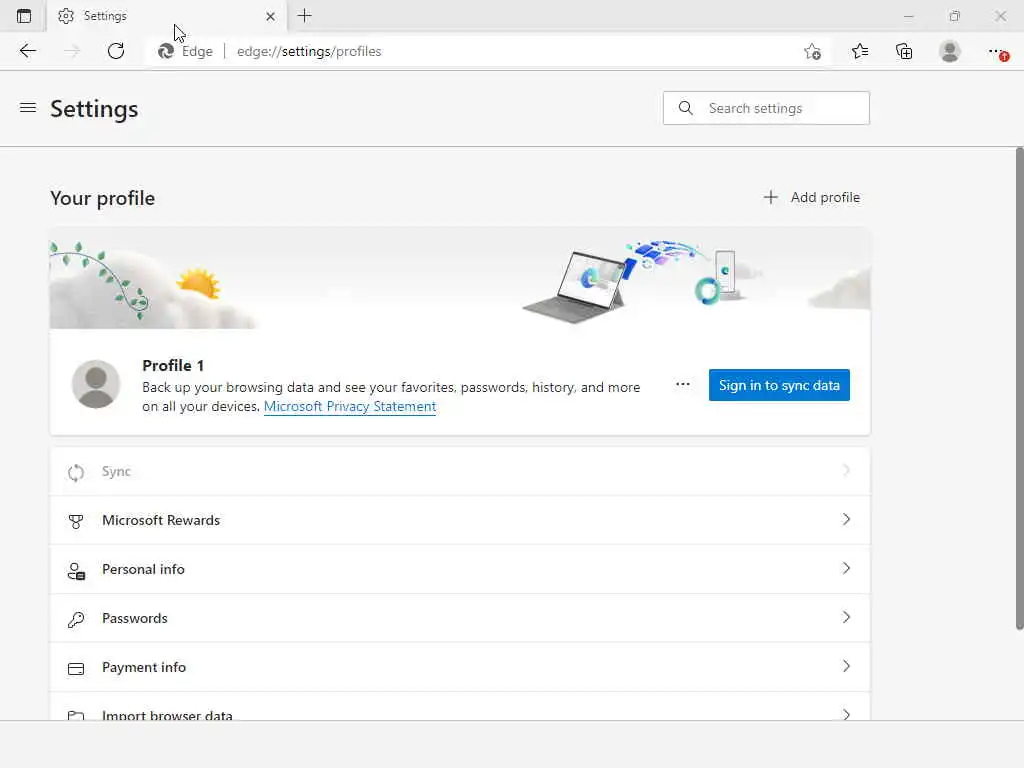Open Import browser data row
Image resolution: width=1024 pixels, height=768 pixels.
460,707
